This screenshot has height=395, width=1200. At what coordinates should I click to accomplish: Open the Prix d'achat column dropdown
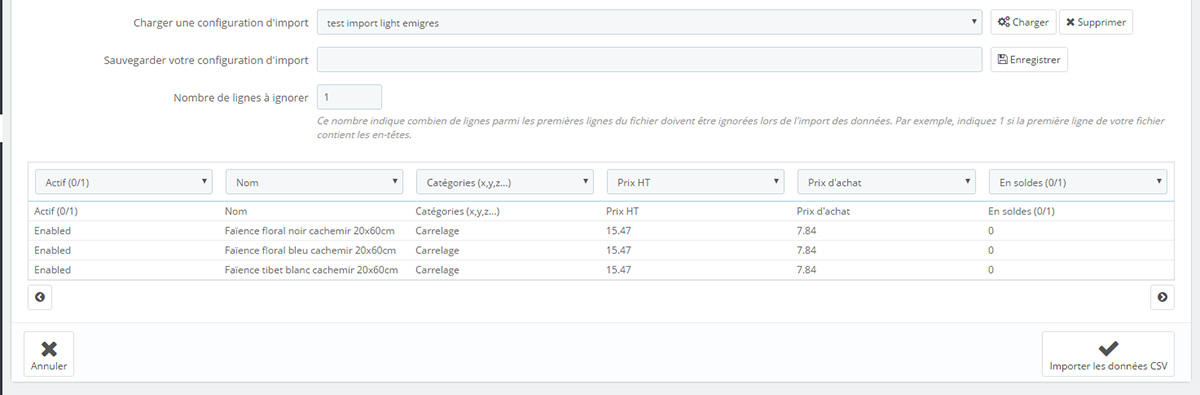pyautogui.click(x=886, y=182)
